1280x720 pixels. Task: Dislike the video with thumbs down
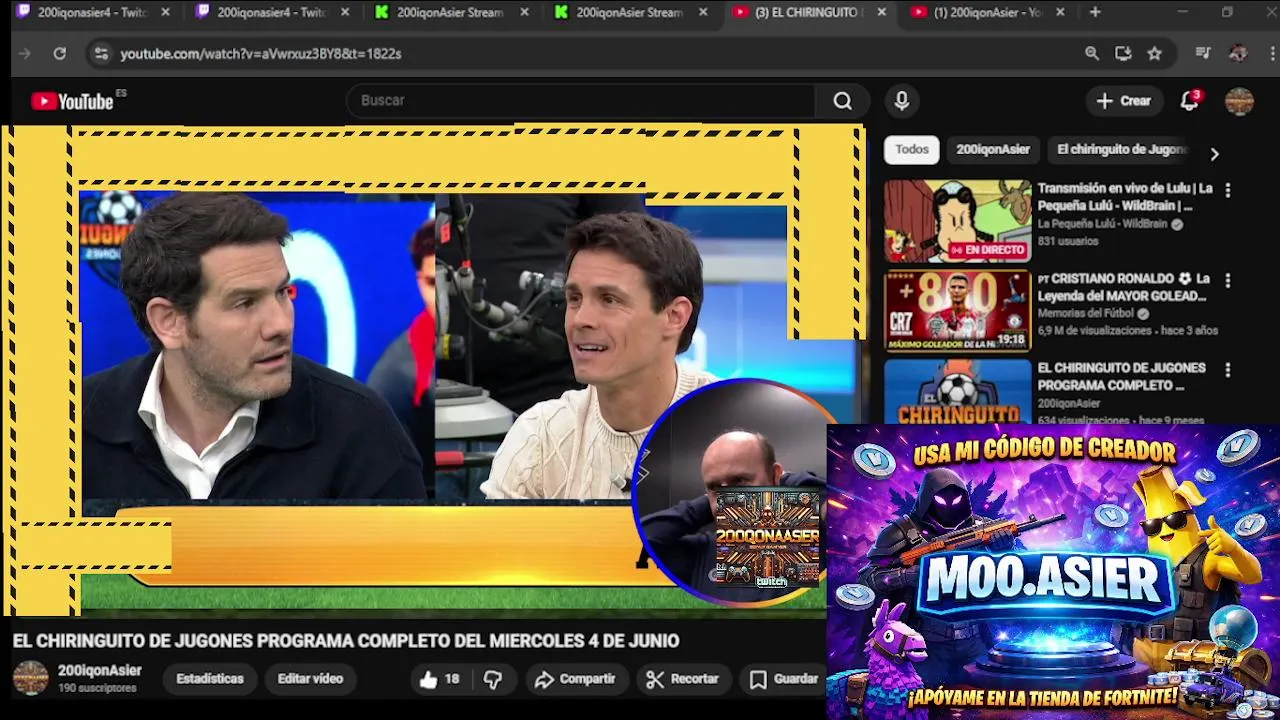(493, 679)
